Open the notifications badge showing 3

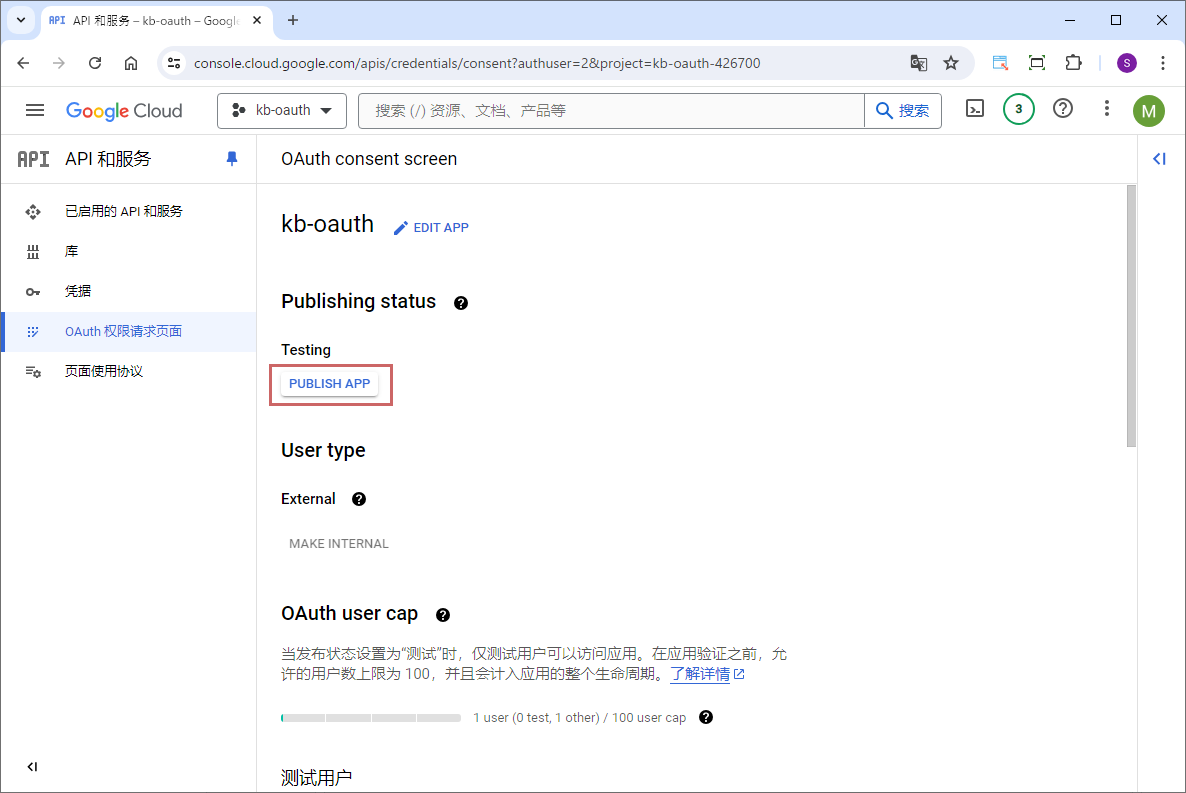coord(1018,110)
